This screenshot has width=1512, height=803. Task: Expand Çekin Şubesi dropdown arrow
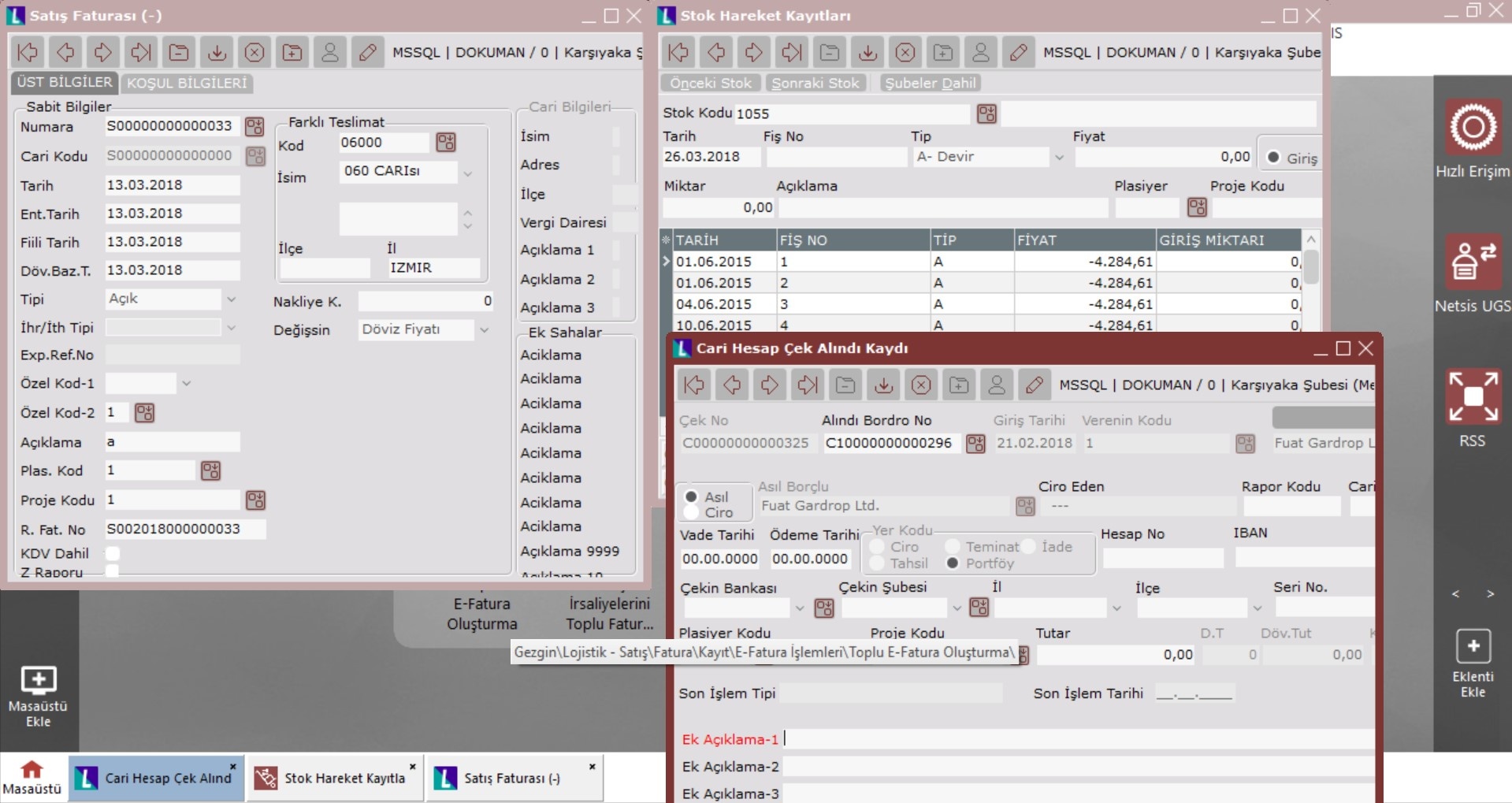pos(957,608)
